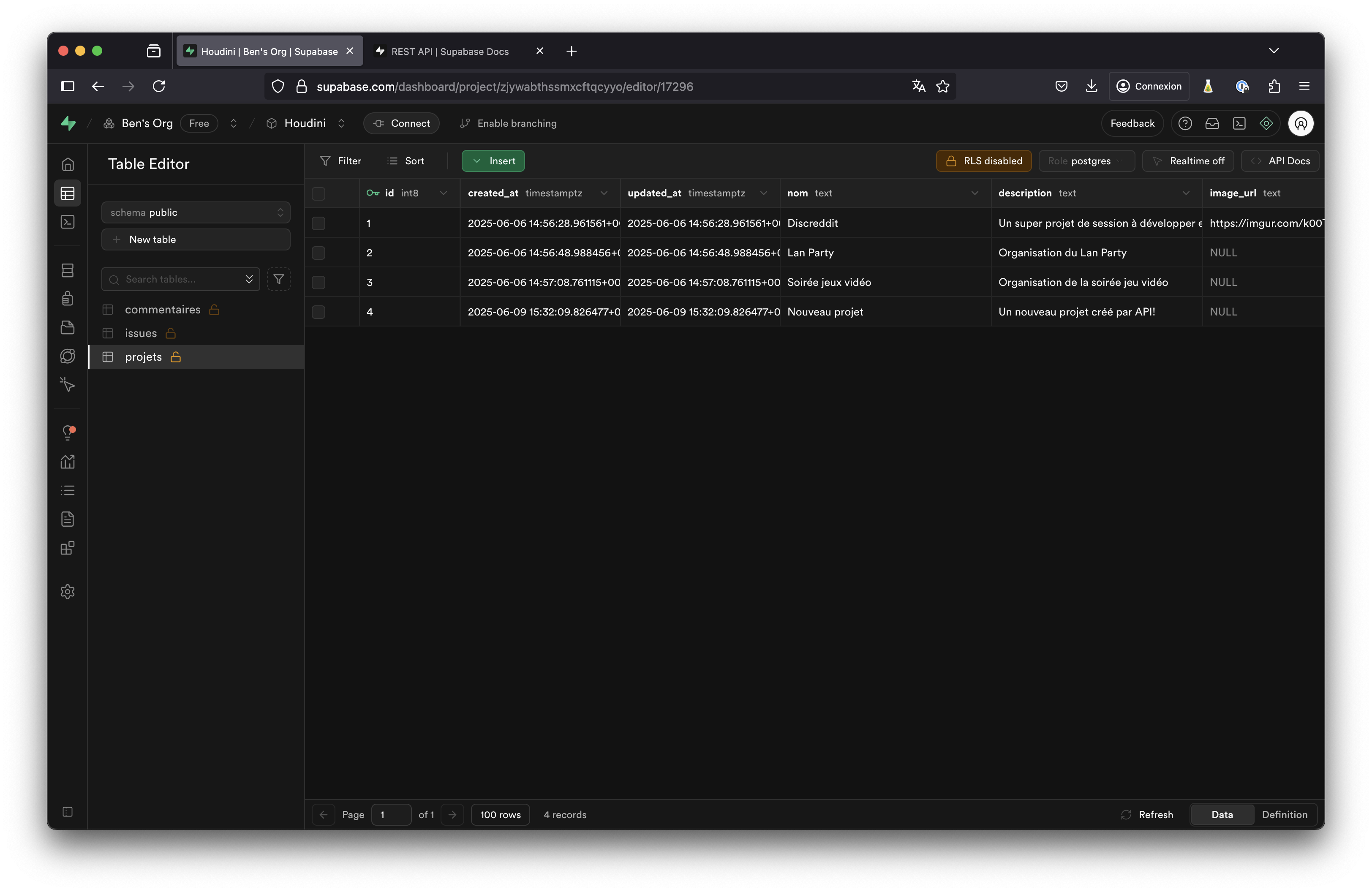
Task: Bookmark page with the star icon
Action: pos(943,87)
